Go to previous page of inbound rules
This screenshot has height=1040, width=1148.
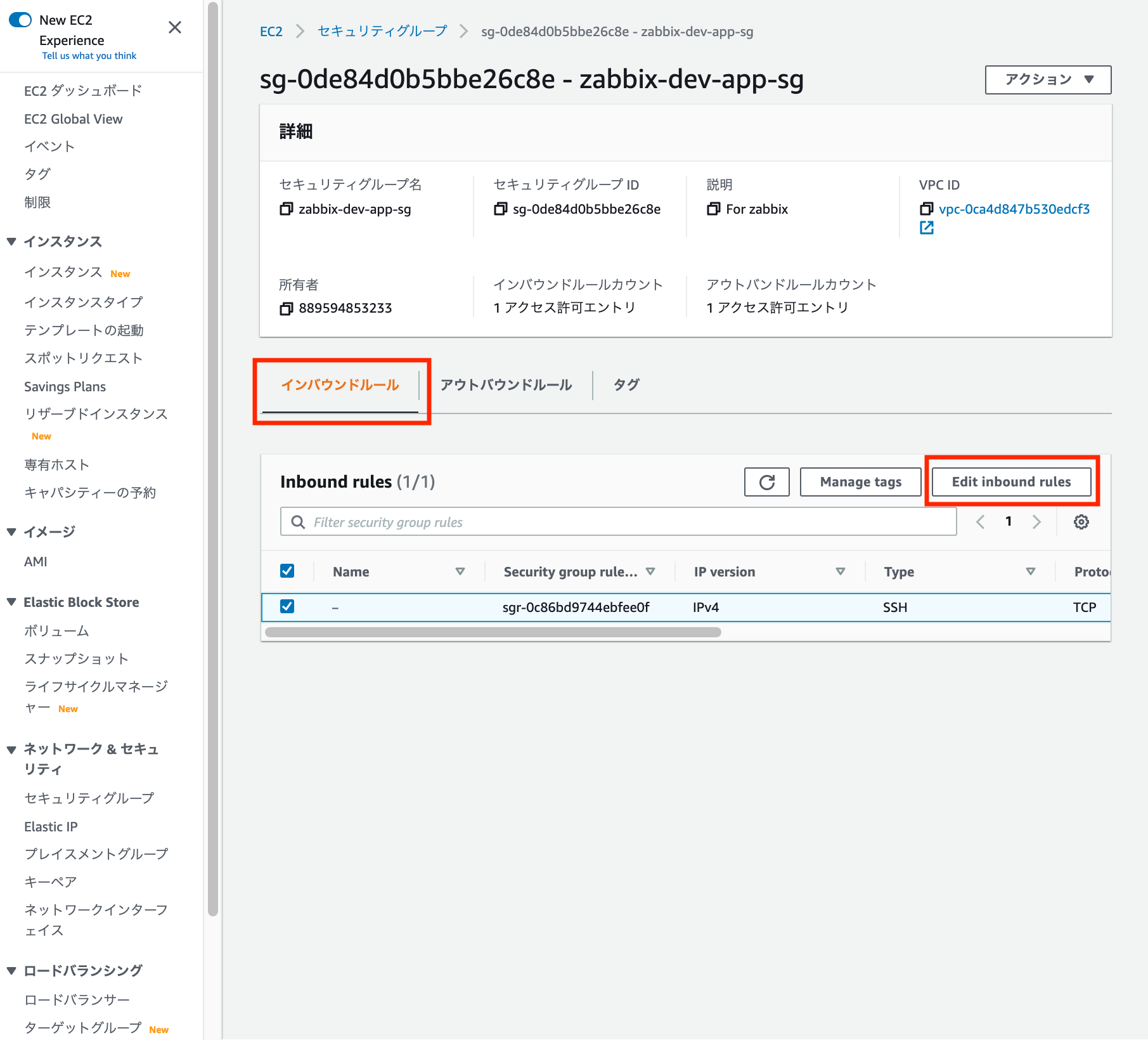click(981, 522)
